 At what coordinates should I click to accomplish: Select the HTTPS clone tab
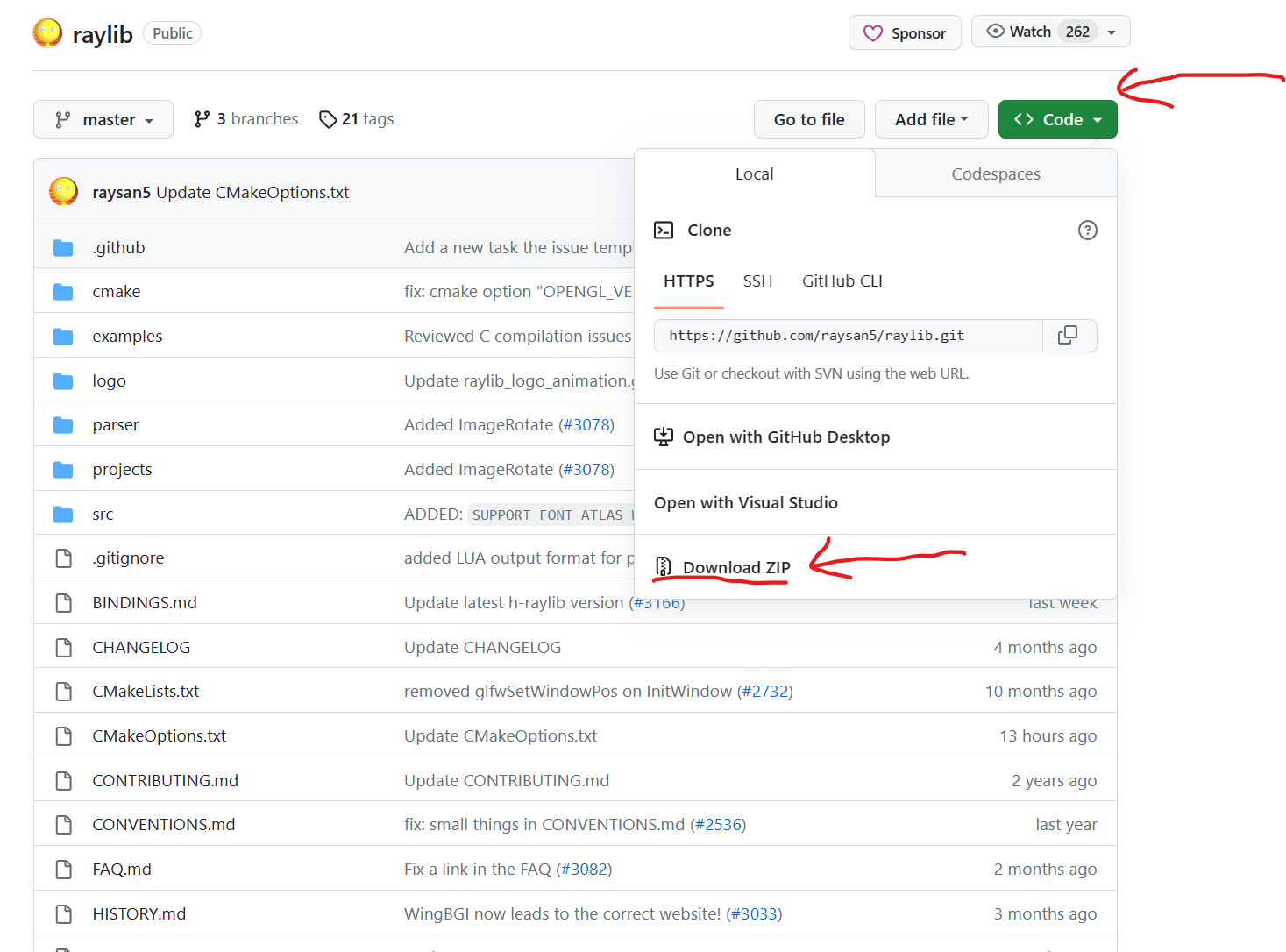coord(688,281)
